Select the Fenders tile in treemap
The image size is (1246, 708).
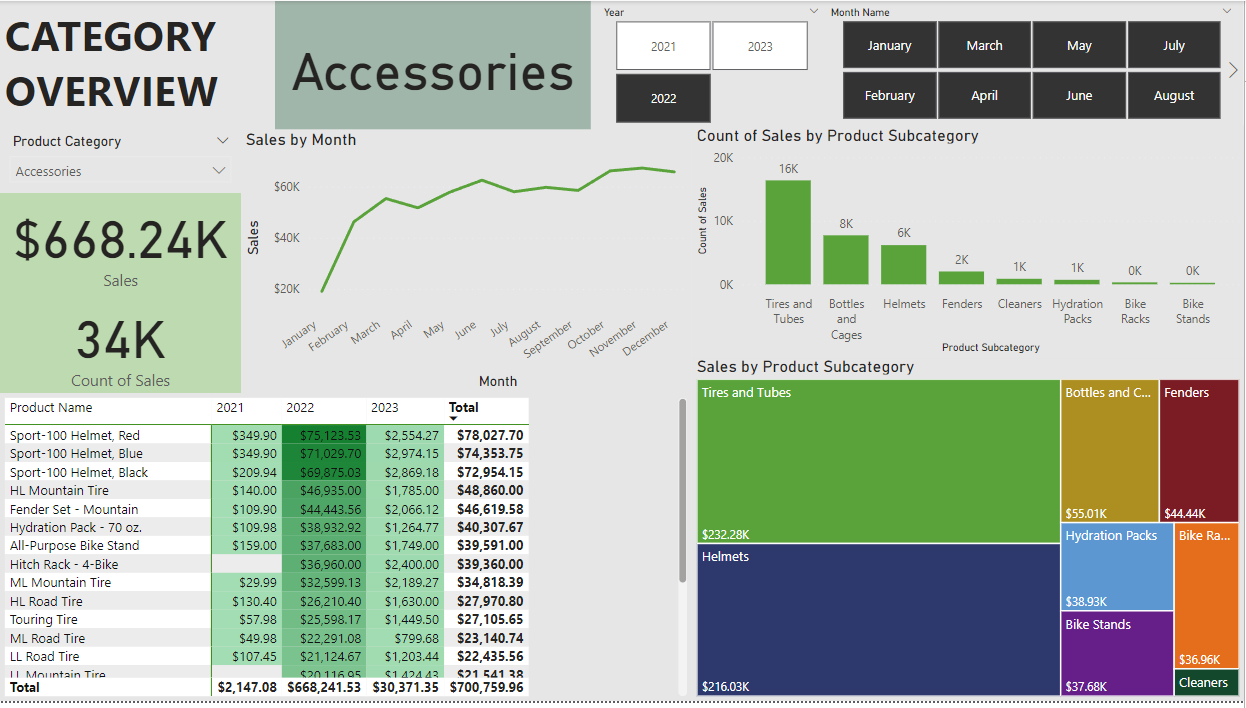(1199, 450)
